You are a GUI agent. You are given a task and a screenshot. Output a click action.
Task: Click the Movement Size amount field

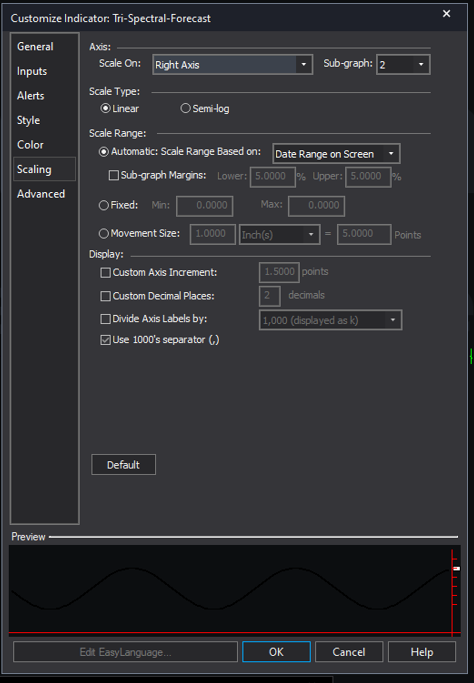click(x=213, y=234)
